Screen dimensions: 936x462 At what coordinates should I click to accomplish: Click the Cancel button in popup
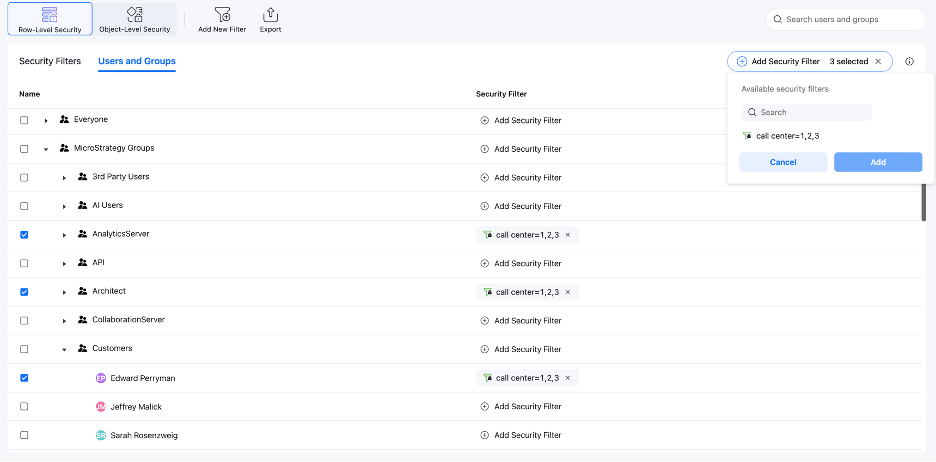(x=782, y=162)
